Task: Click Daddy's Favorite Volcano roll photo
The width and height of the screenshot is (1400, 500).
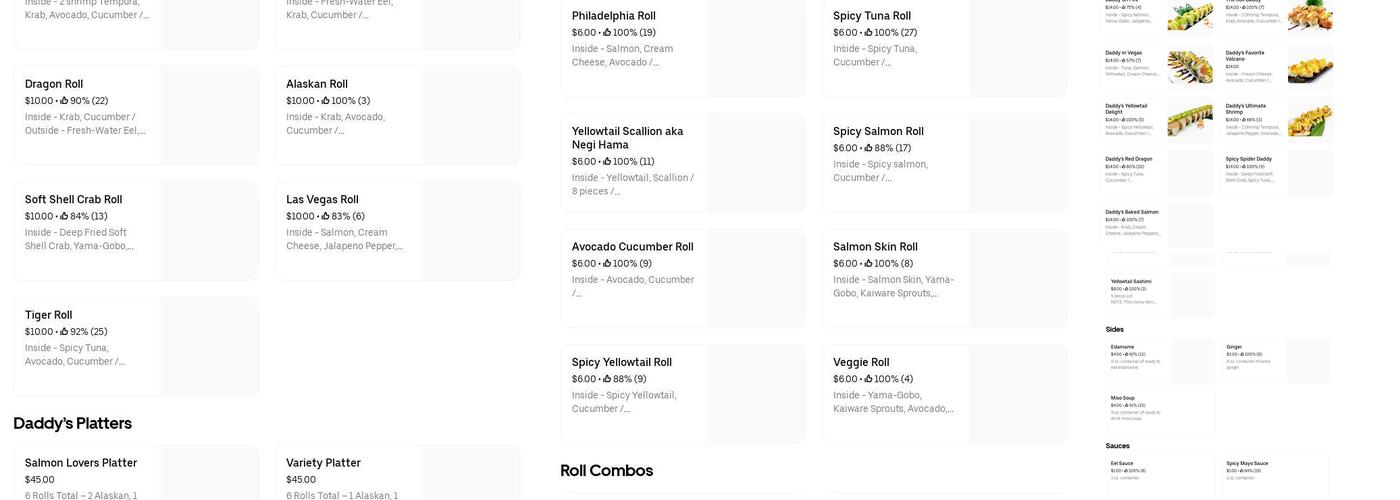Action: 1310,67
